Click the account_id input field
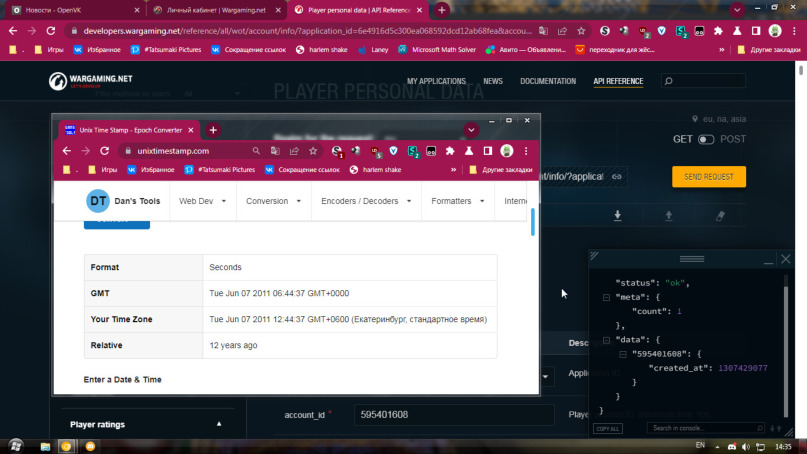807x454 pixels. [454, 415]
